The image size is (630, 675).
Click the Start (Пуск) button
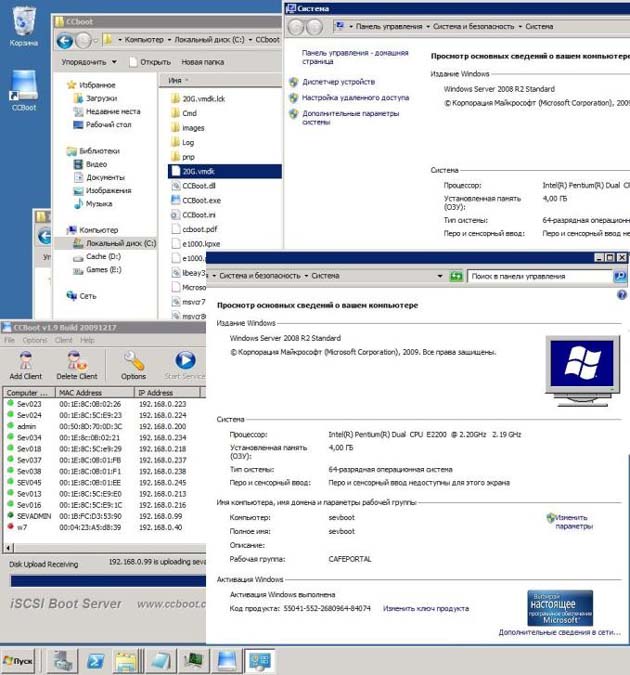(18, 660)
